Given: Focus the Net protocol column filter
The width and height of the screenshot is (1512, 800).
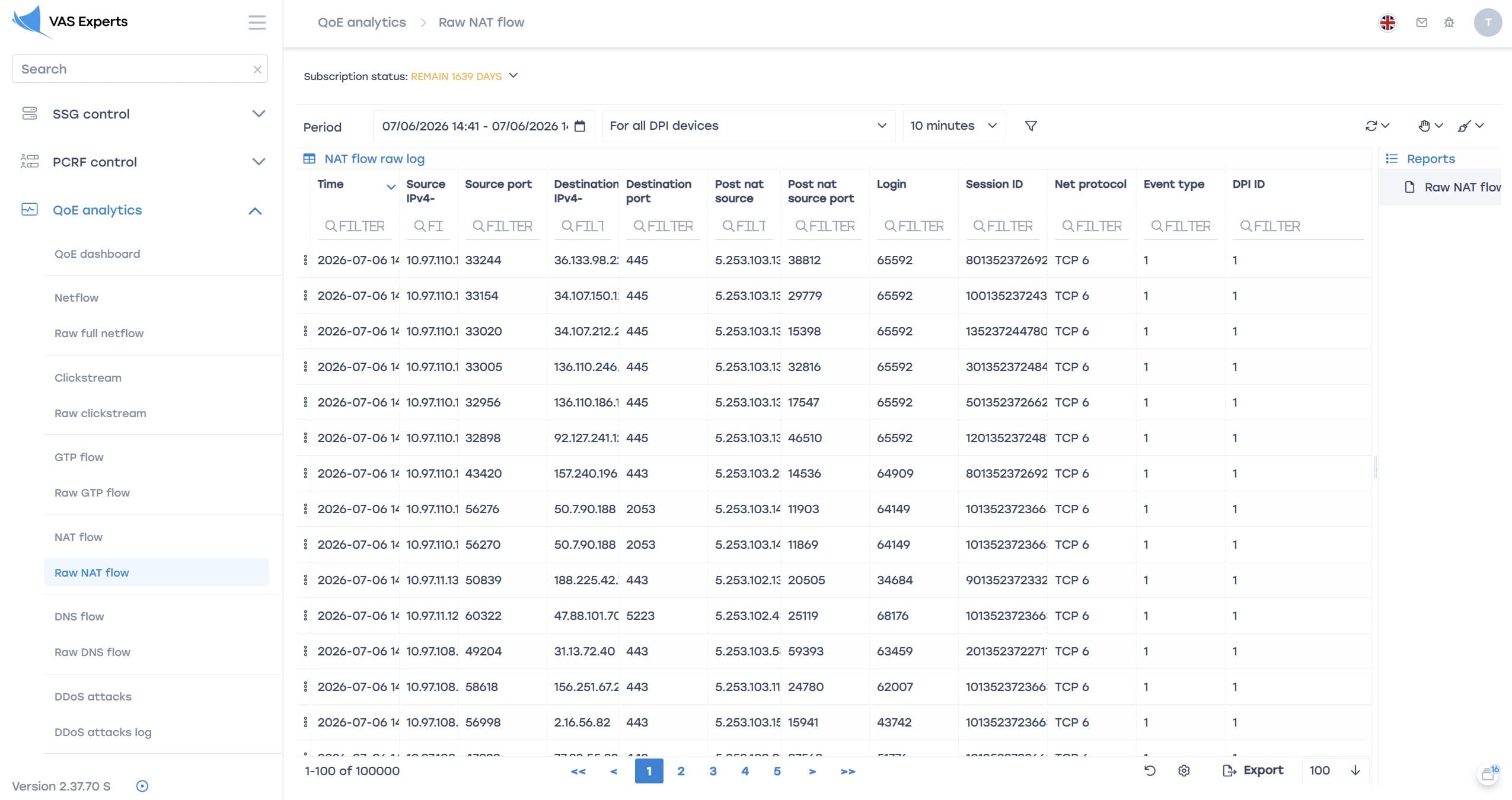Looking at the screenshot, I should pos(1092,226).
